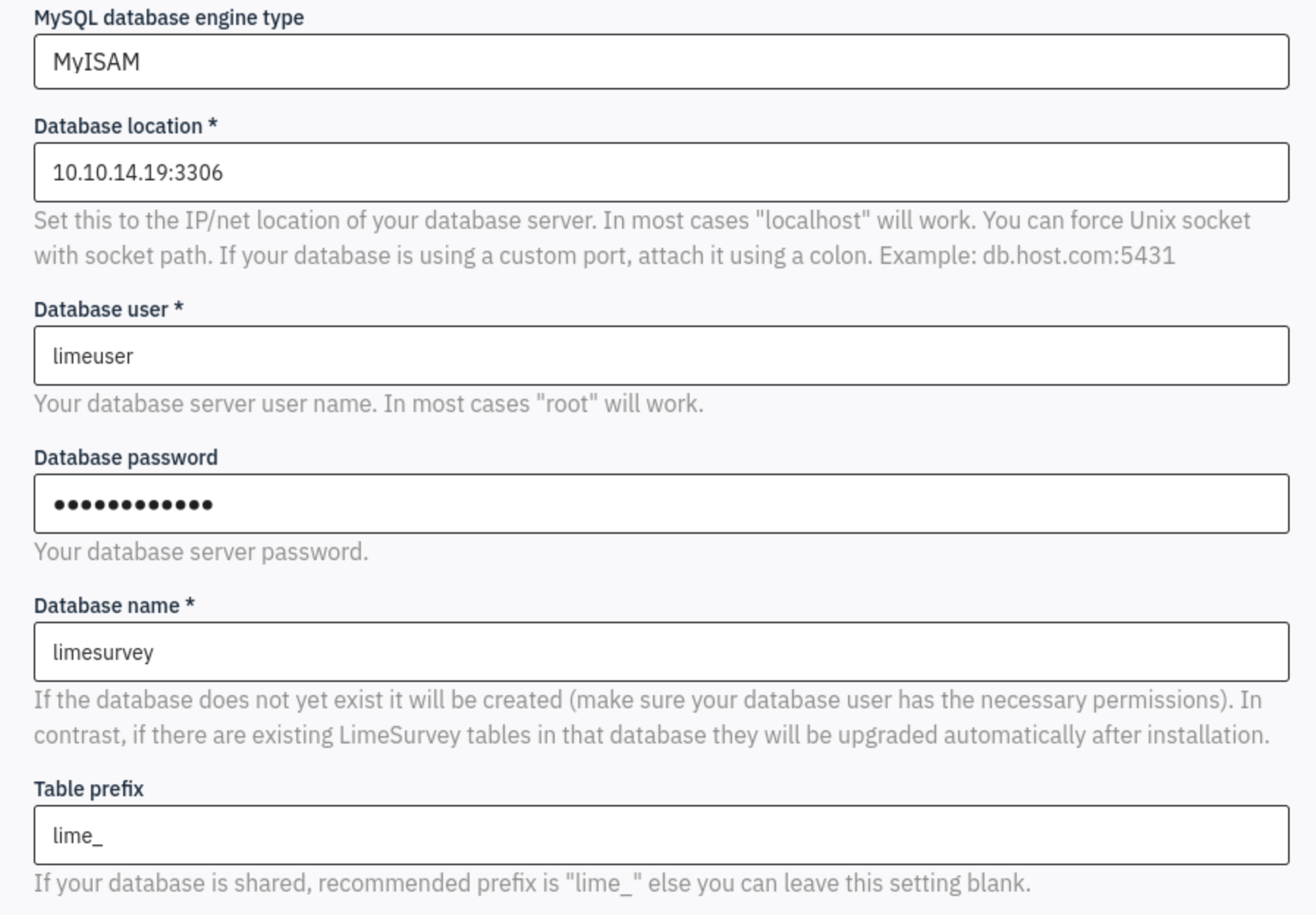Click the recommended prefix hint below Table prefix

(532, 883)
